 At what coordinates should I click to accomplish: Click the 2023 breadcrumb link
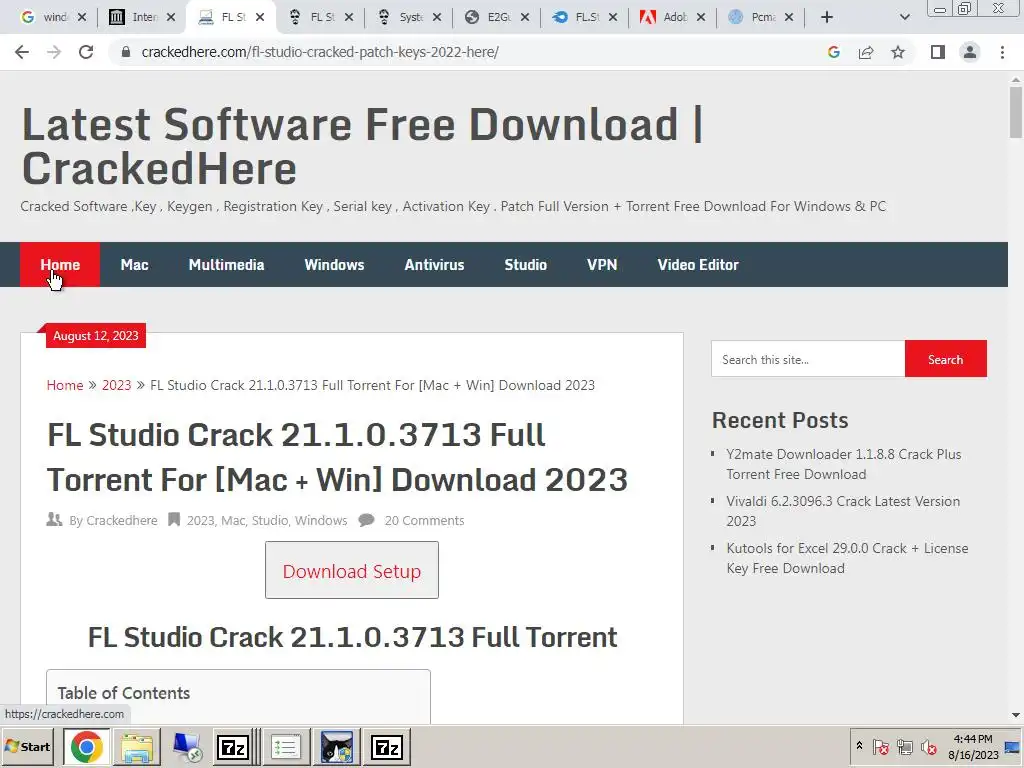[x=116, y=385]
